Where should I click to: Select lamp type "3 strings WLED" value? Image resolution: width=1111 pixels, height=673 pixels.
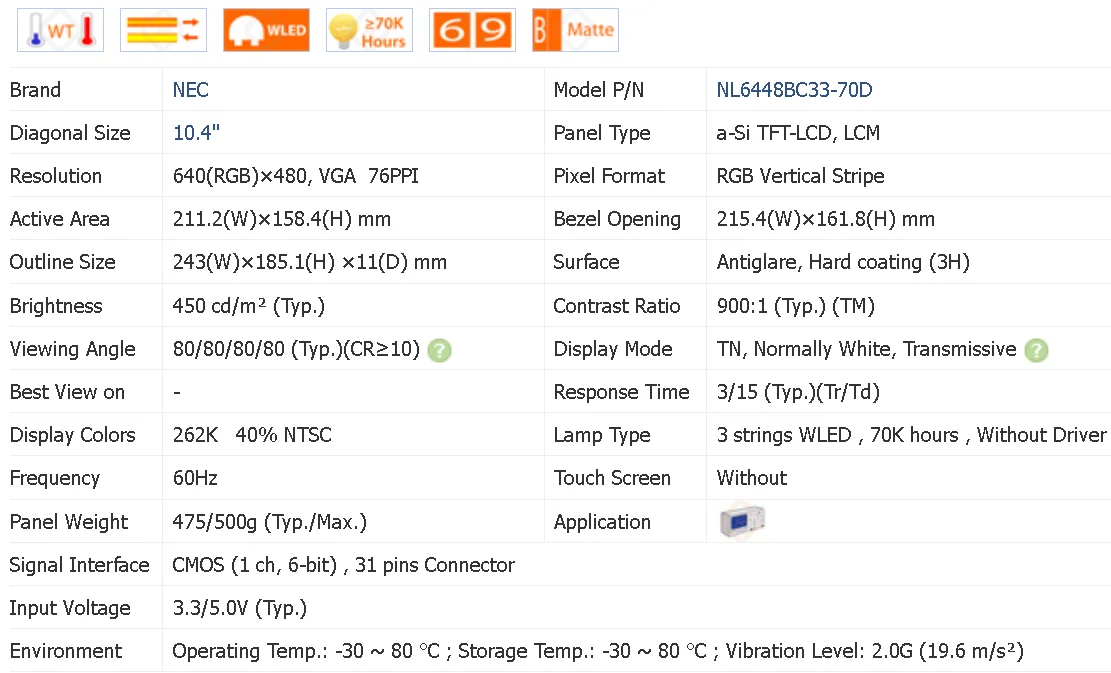pyautogui.click(x=784, y=435)
